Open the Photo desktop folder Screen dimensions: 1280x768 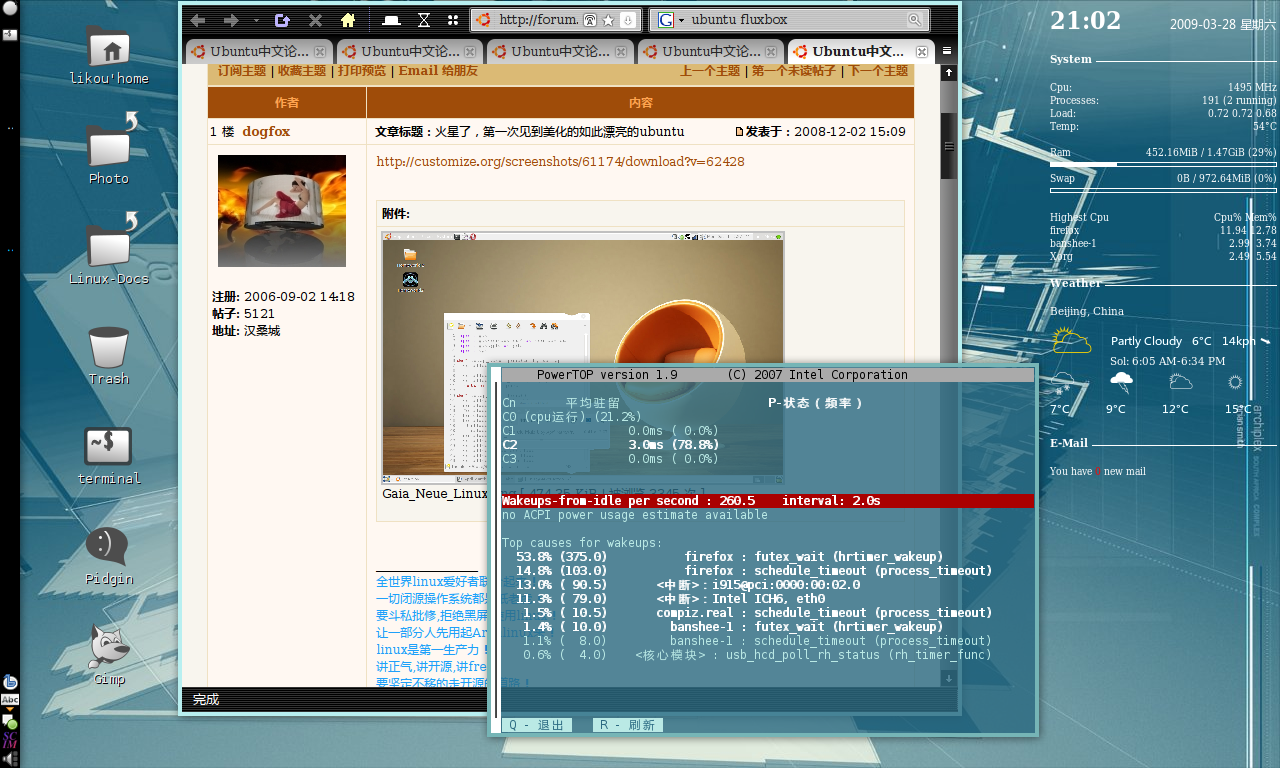pyautogui.click(x=109, y=150)
